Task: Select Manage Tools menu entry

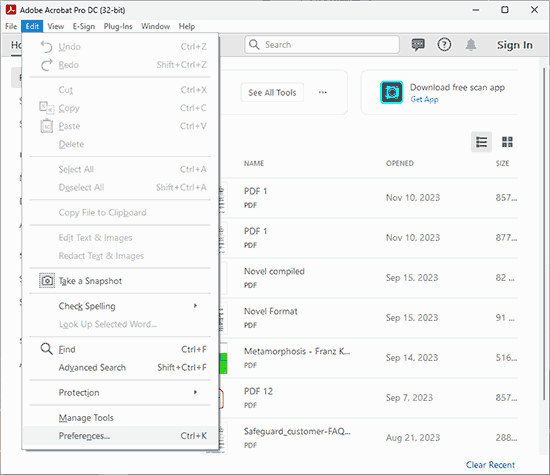Action: (x=120, y=417)
